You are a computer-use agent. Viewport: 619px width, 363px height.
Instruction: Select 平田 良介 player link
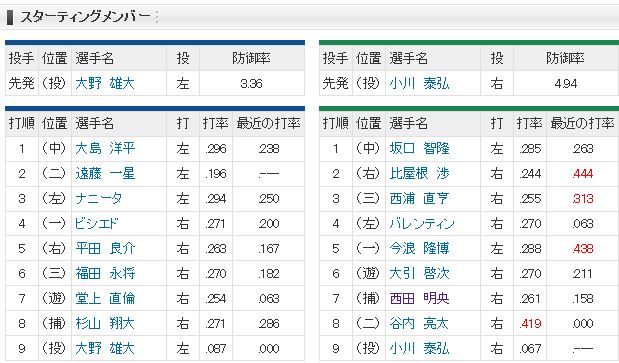(105, 248)
